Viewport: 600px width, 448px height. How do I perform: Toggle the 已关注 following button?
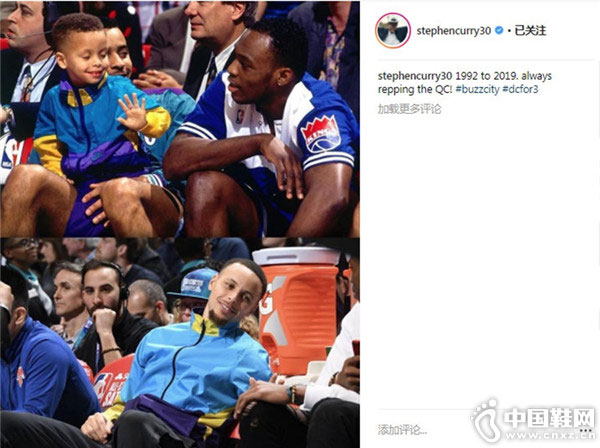pyautogui.click(x=530, y=31)
